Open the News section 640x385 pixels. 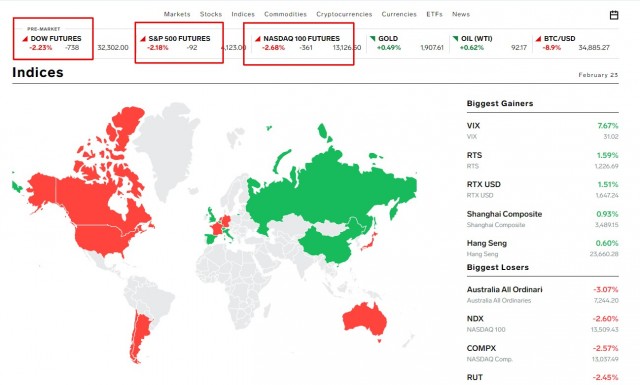[461, 14]
